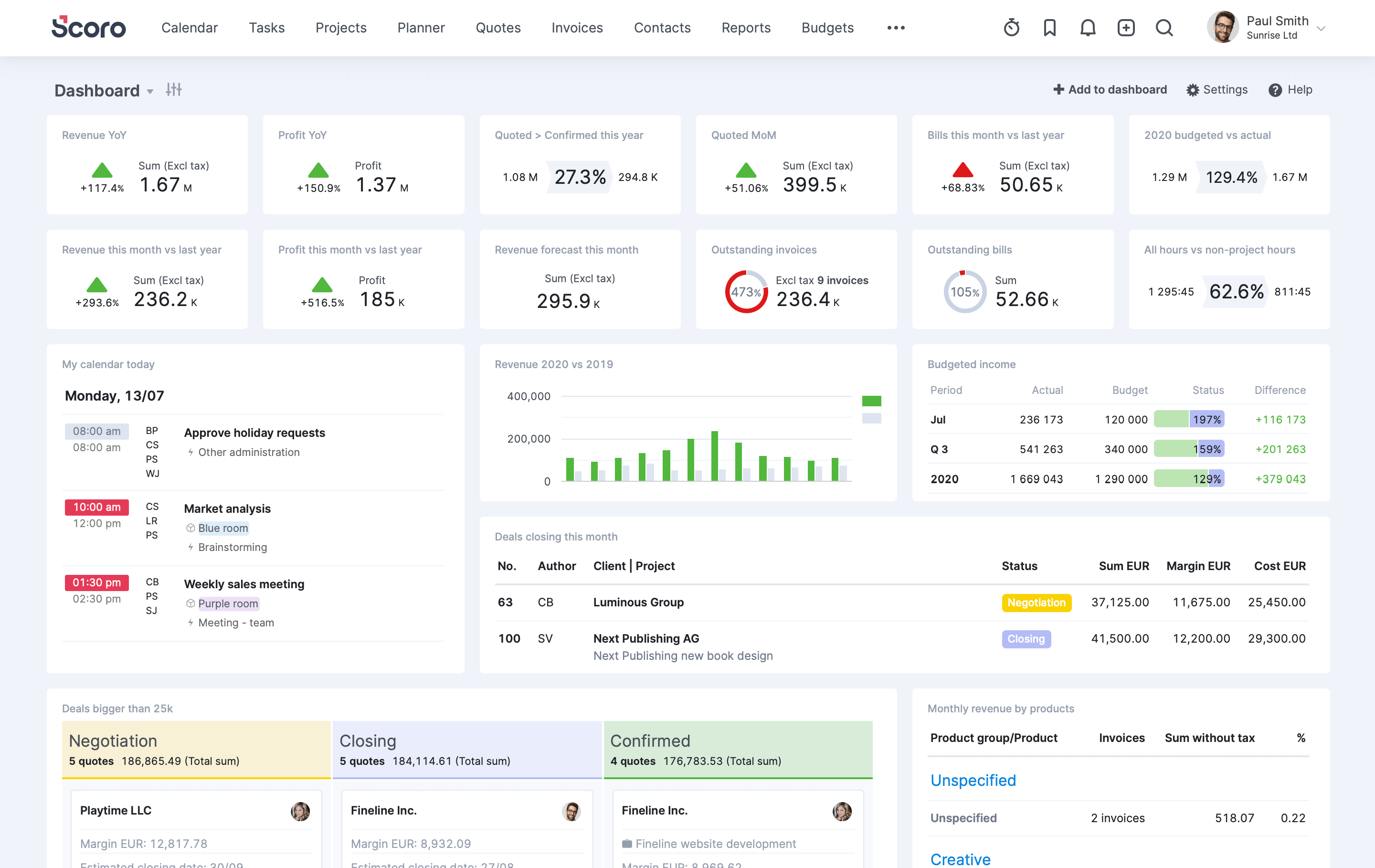Open the notifications bell icon
Image resolution: width=1375 pixels, height=868 pixels.
1088,27
